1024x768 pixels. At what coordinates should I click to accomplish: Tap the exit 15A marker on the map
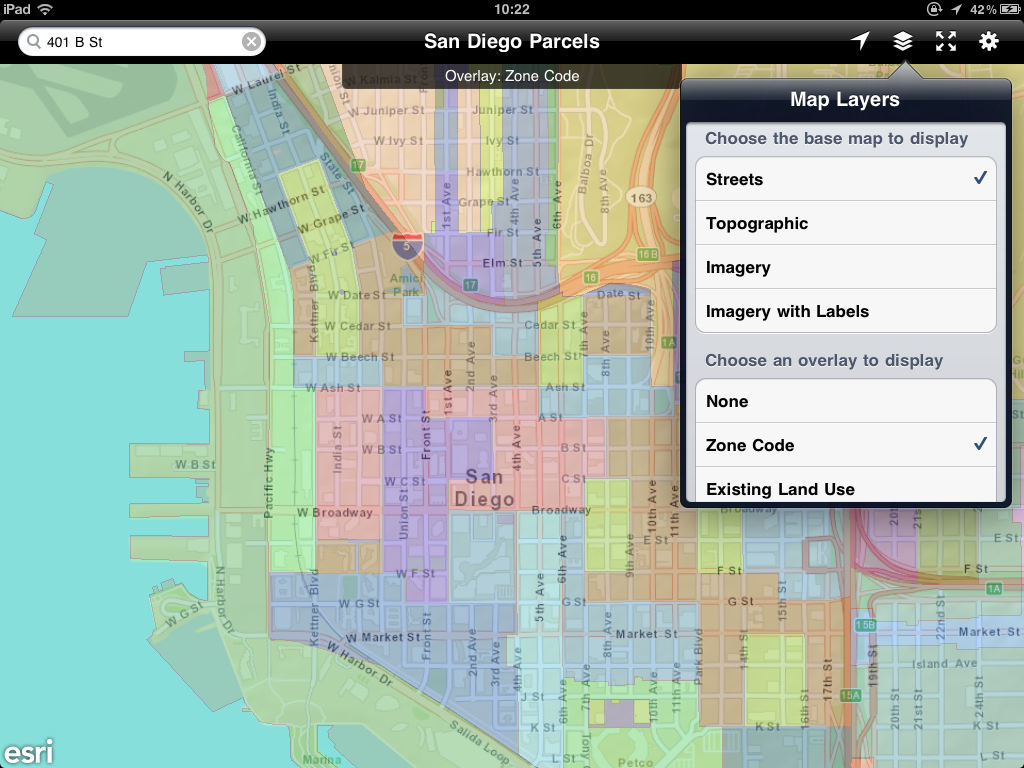(x=850, y=695)
